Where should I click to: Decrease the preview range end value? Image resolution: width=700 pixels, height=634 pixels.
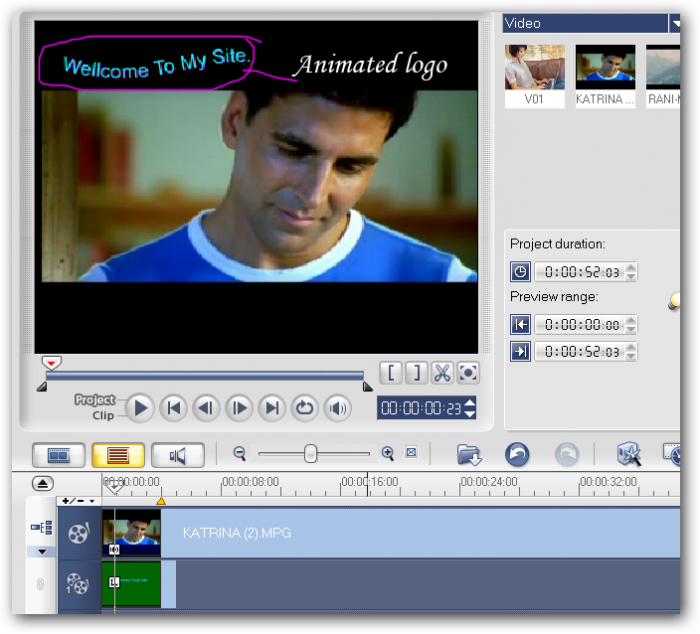click(631, 356)
